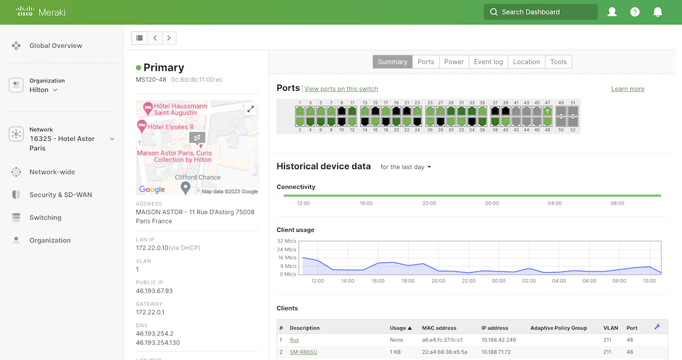Open the 'SM-R865U' client link
Image resolution: width=682 pixels, height=360 pixels.
pyautogui.click(x=303, y=352)
